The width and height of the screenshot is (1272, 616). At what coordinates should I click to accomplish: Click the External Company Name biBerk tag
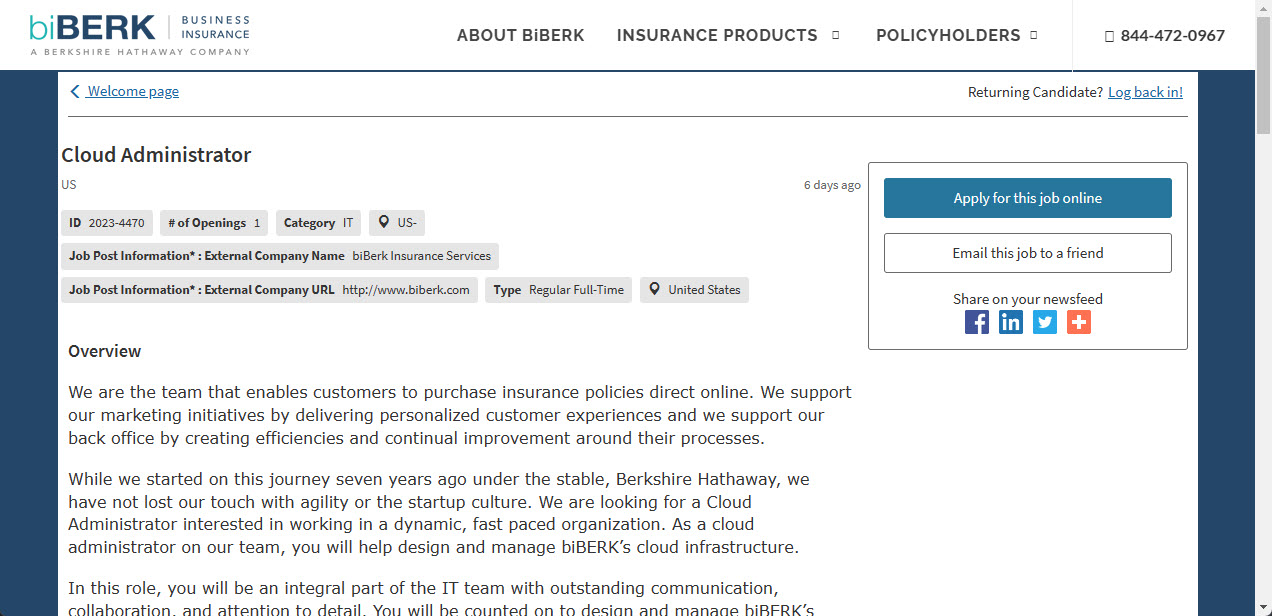[x=280, y=256]
